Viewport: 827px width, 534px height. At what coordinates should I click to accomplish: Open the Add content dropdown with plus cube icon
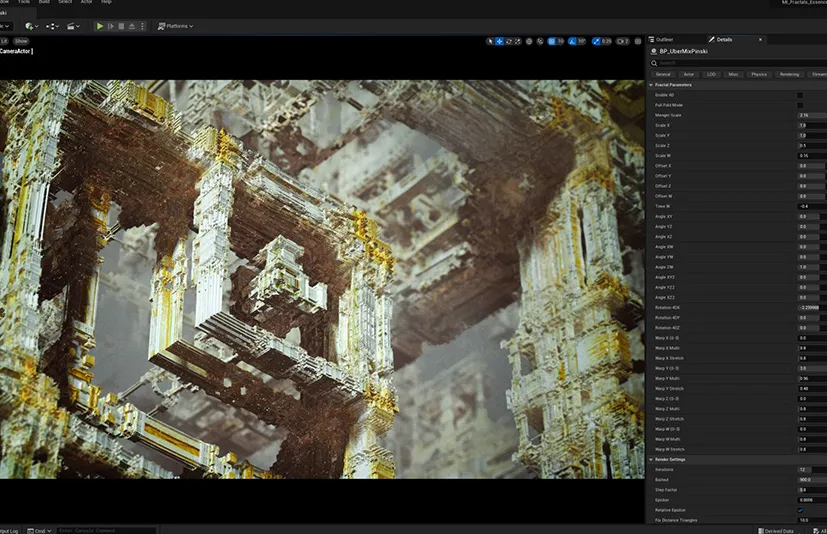tap(31, 26)
